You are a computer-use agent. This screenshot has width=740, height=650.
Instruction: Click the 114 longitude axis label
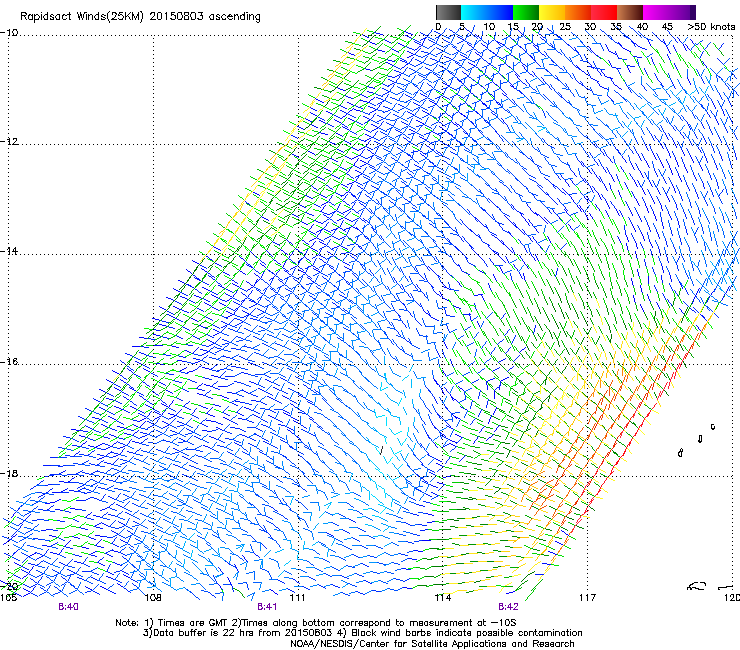pos(442,598)
